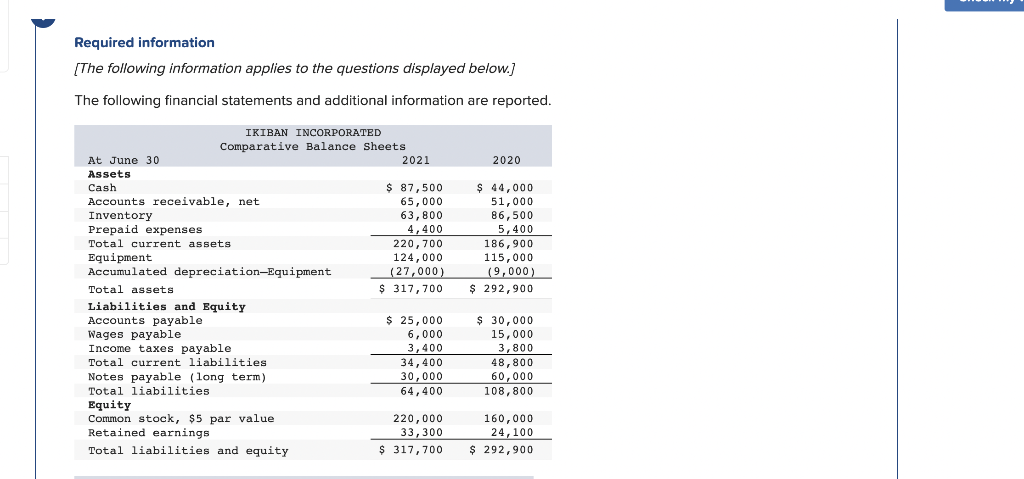1024x479 pixels.
Task: Click bold 'Liabilities and Equity' section label
Action: coord(167,306)
